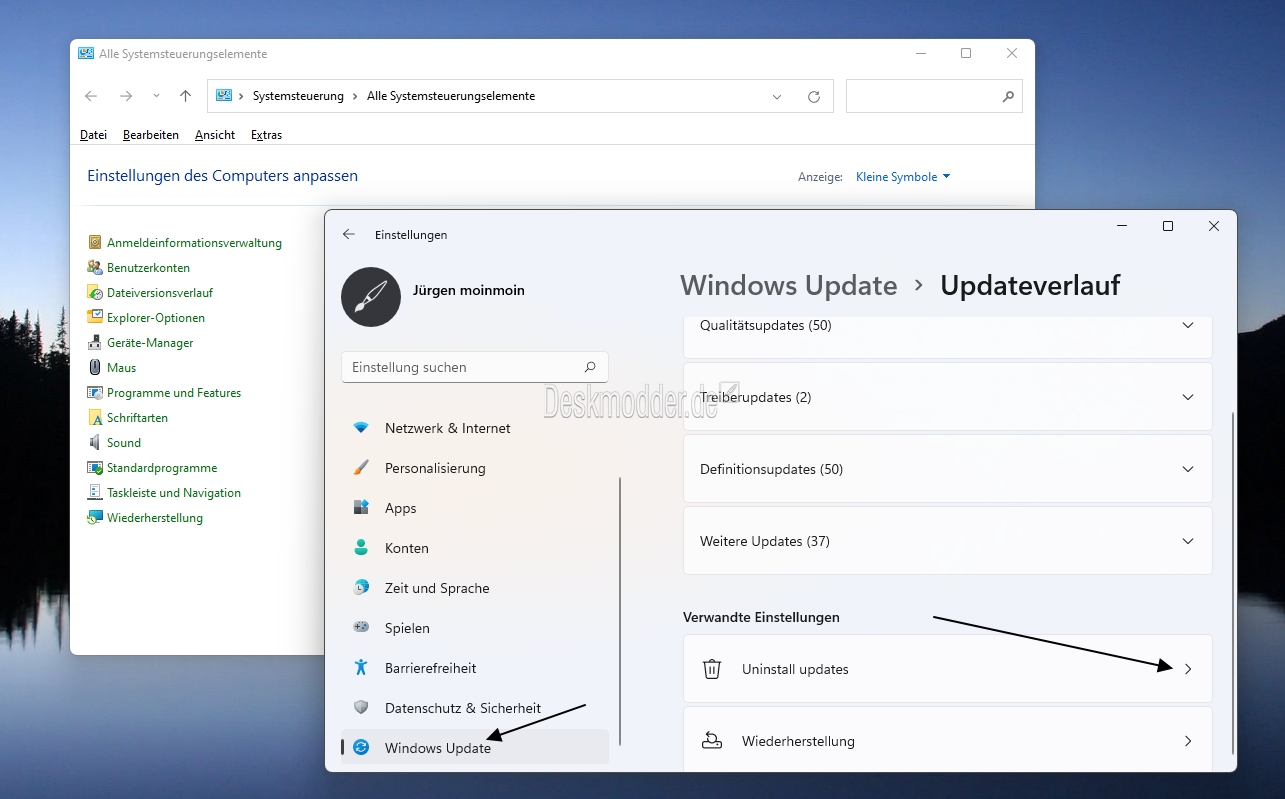
Task: Click the Apps icon in Settings sidebar
Action: (361, 508)
